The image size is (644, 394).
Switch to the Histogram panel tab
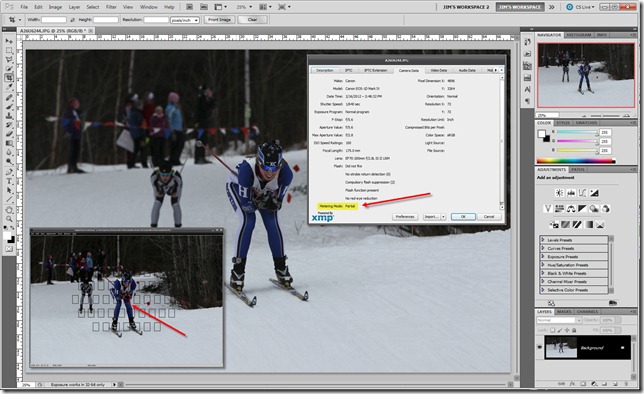tap(579, 35)
